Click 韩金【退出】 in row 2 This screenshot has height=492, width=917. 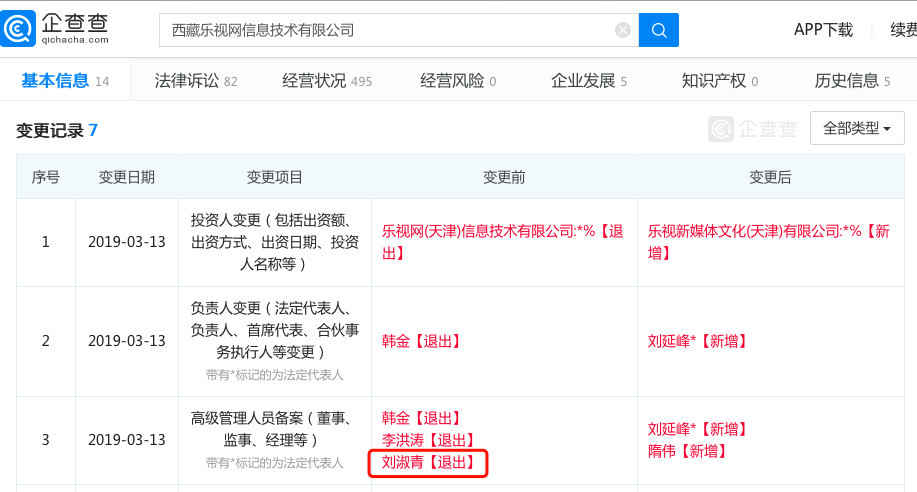(421, 341)
